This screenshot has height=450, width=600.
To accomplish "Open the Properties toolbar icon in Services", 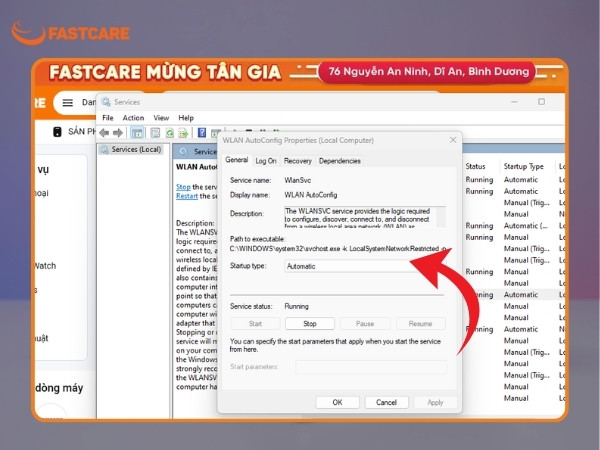I will pyautogui.click(x=155, y=133).
